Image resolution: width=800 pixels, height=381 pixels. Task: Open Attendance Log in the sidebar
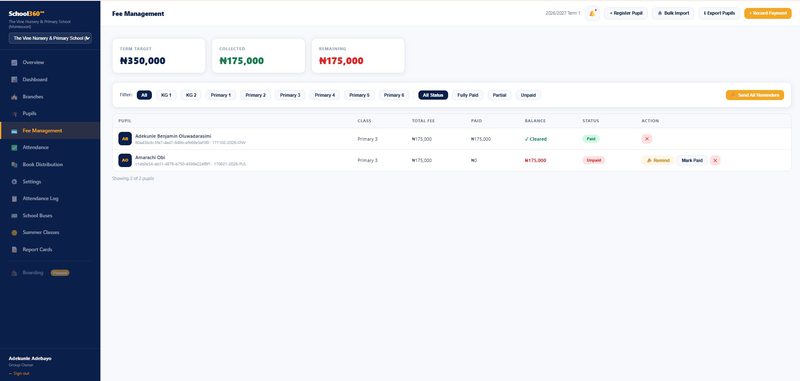[50, 198]
